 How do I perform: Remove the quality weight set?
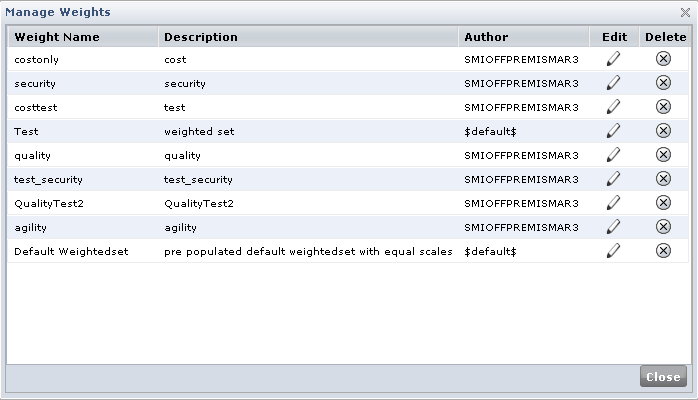pyautogui.click(x=663, y=155)
